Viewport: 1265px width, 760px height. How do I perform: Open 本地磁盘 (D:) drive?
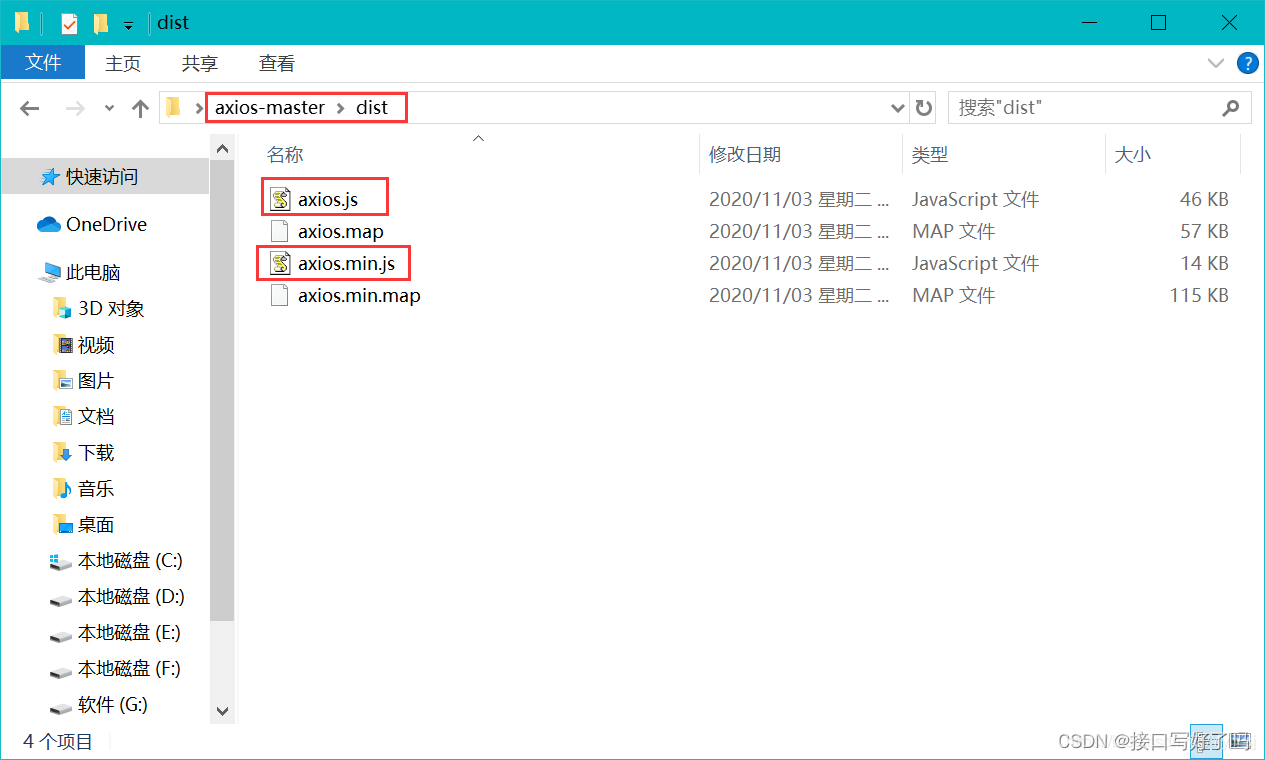pyautogui.click(x=131, y=596)
